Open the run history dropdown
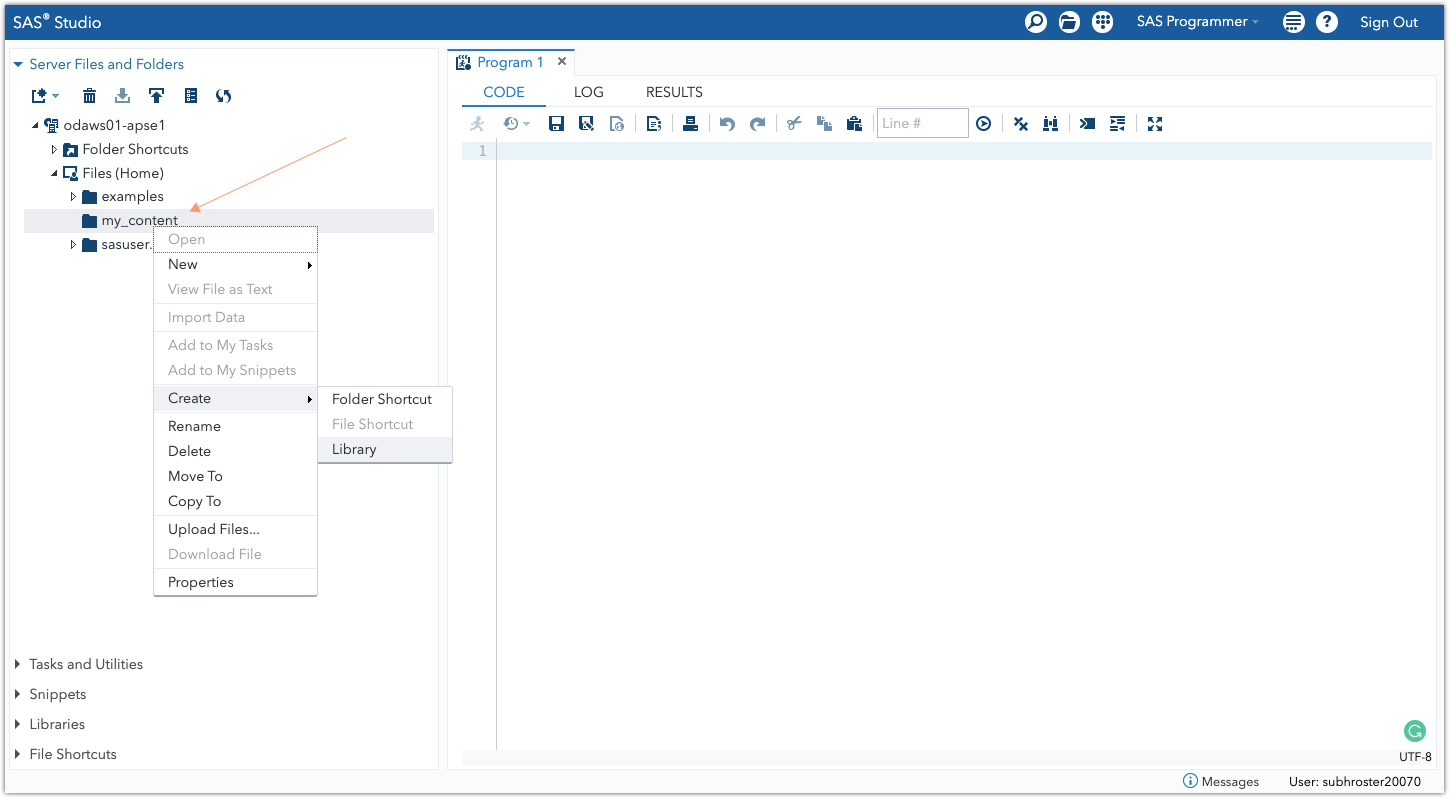 tap(516, 124)
